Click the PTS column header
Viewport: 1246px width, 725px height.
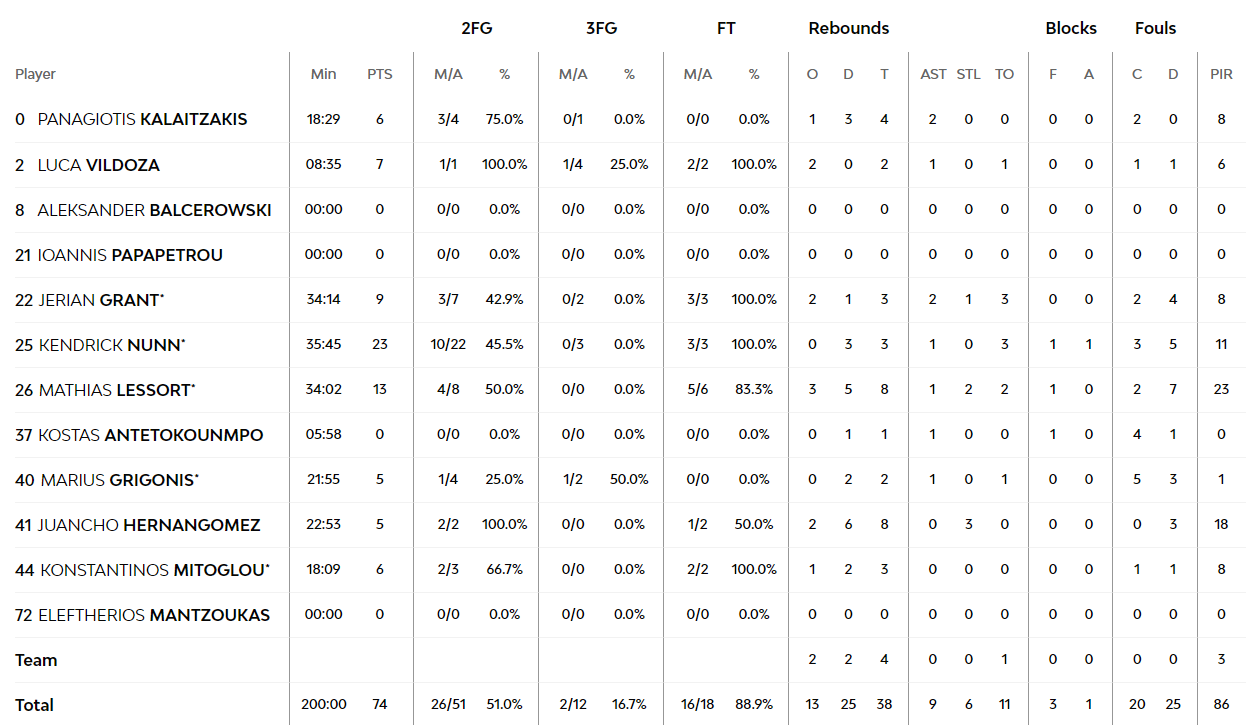coord(380,74)
